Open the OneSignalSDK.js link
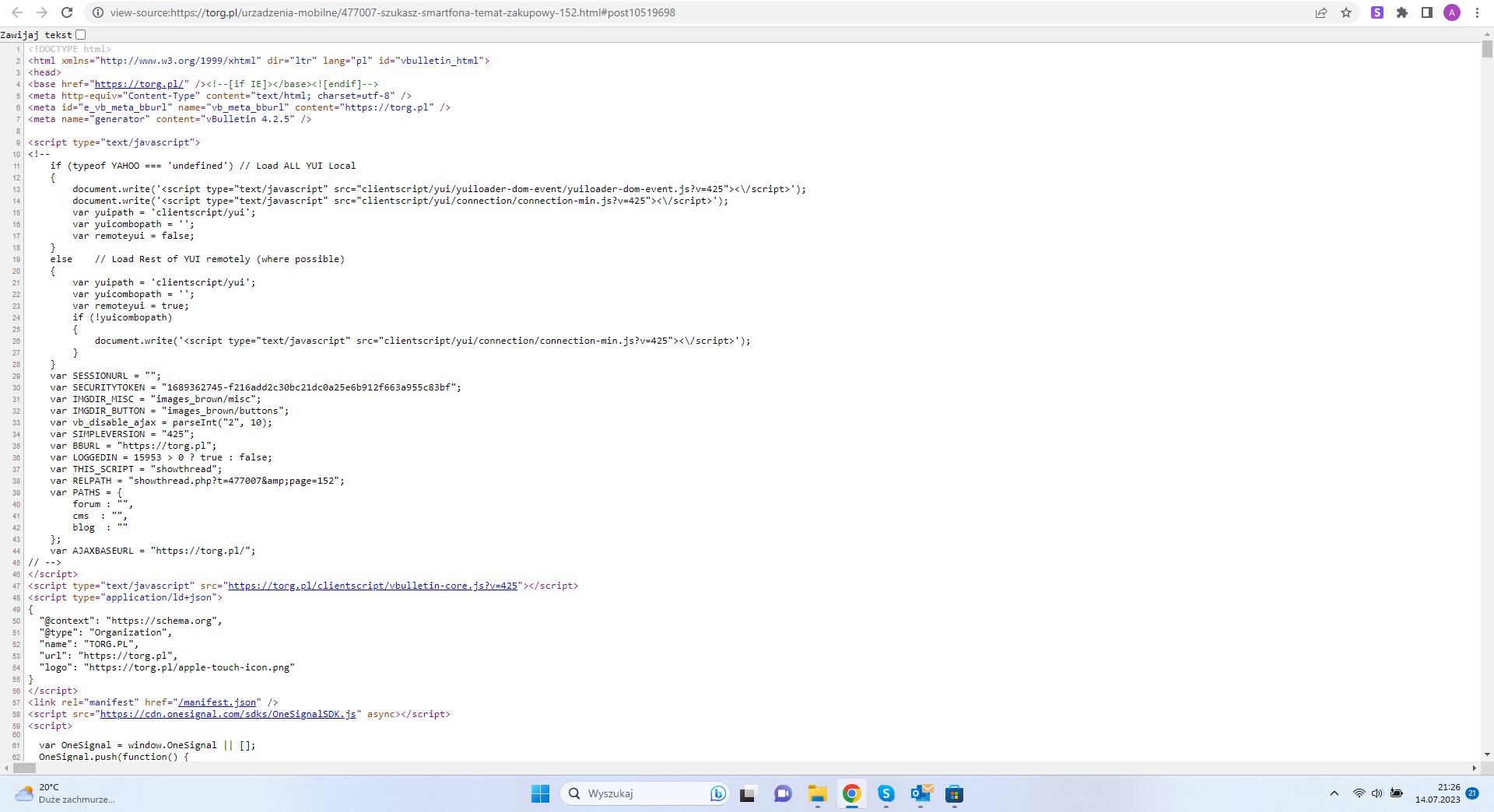The height and width of the screenshot is (812, 1494). click(228, 714)
